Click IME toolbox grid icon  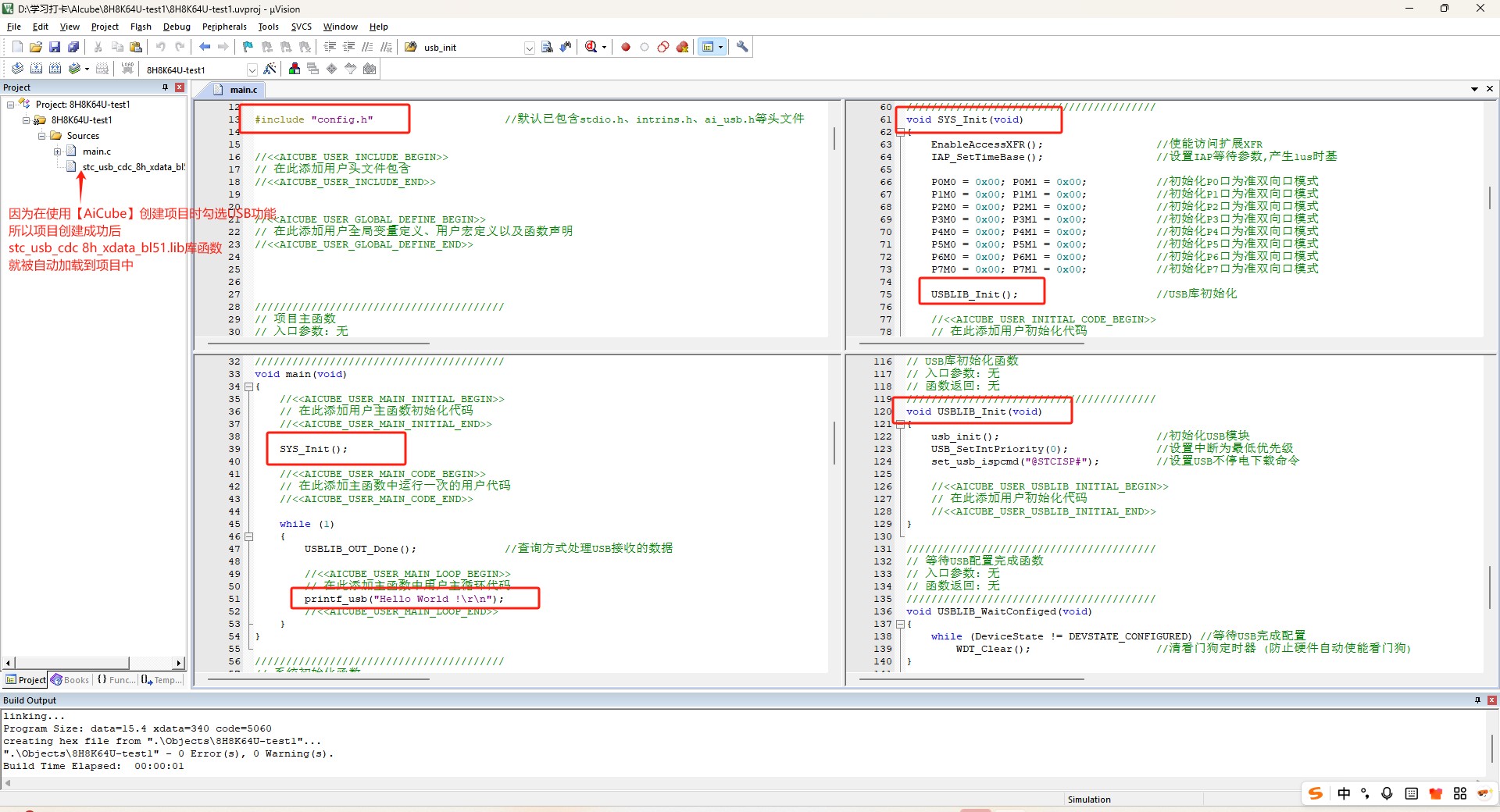pos(1460,793)
